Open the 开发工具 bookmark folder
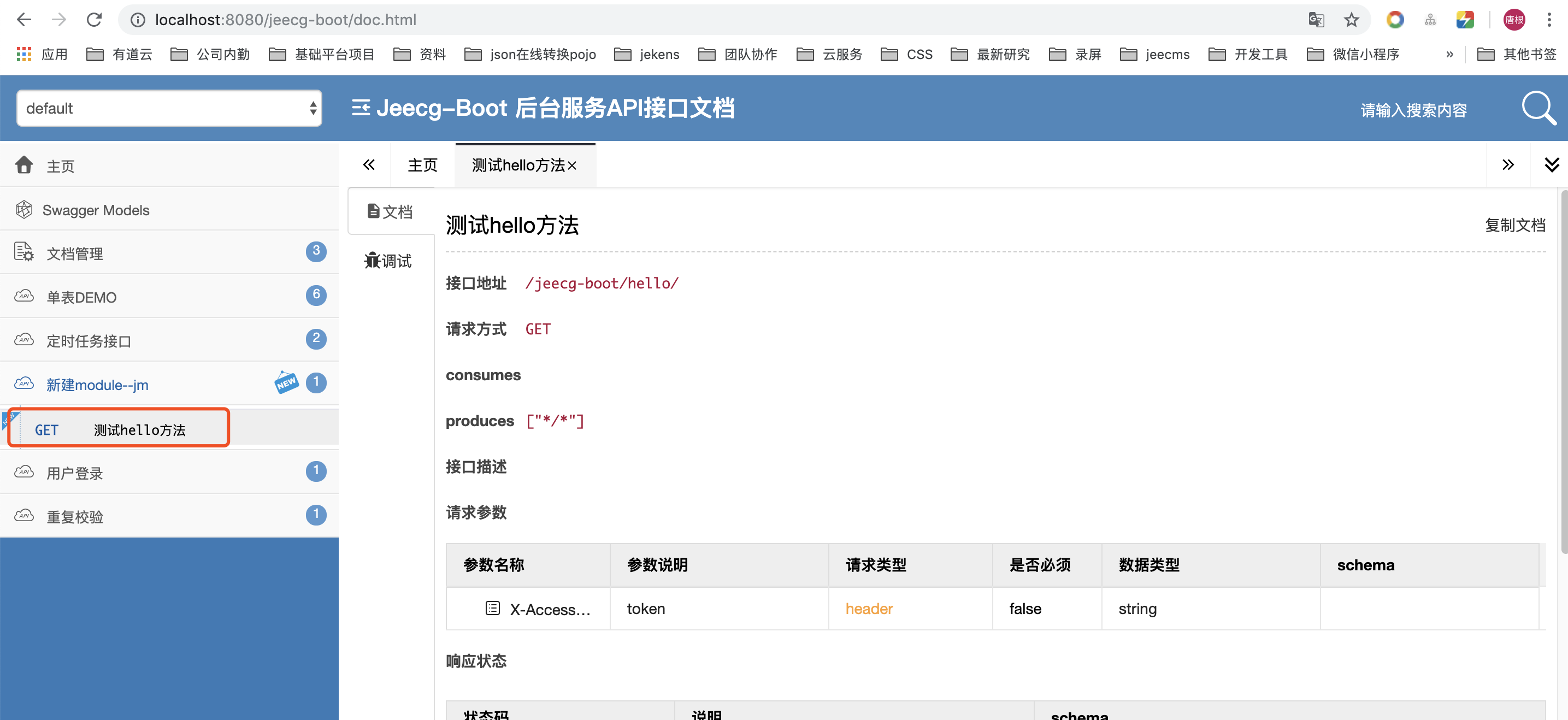 tap(1248, 55)
